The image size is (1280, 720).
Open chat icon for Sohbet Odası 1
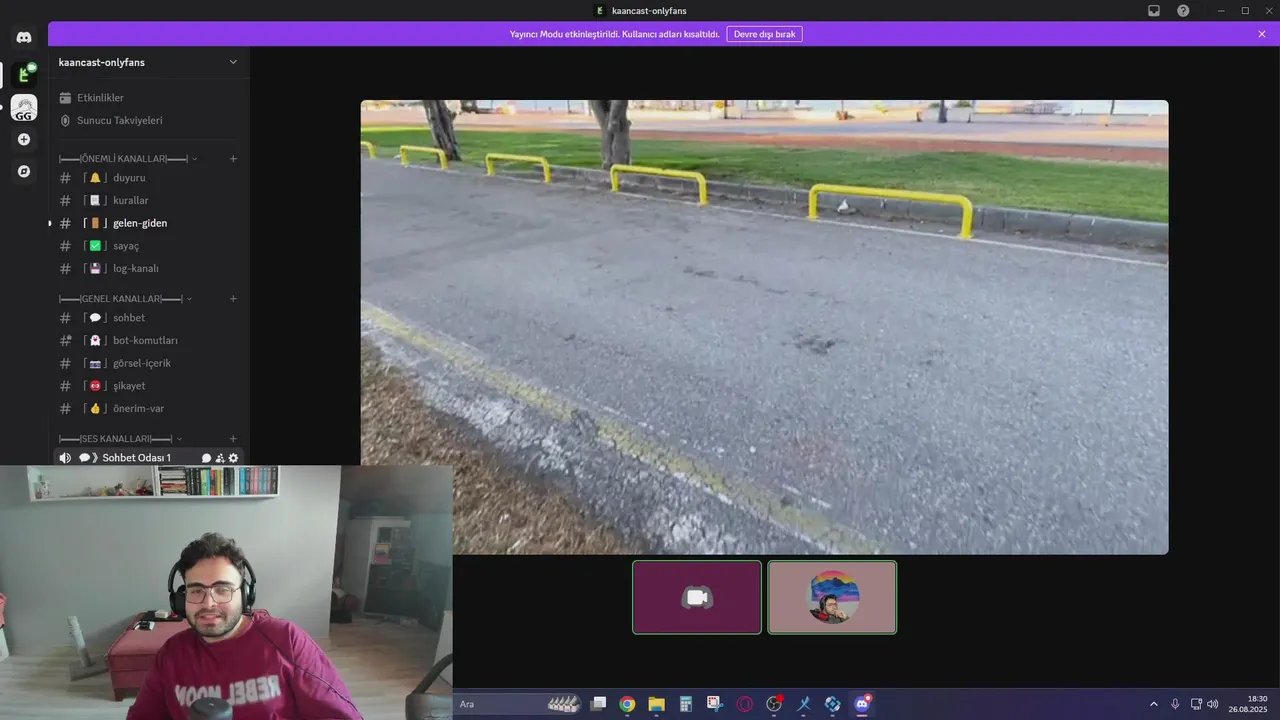(x=206, y=458)
